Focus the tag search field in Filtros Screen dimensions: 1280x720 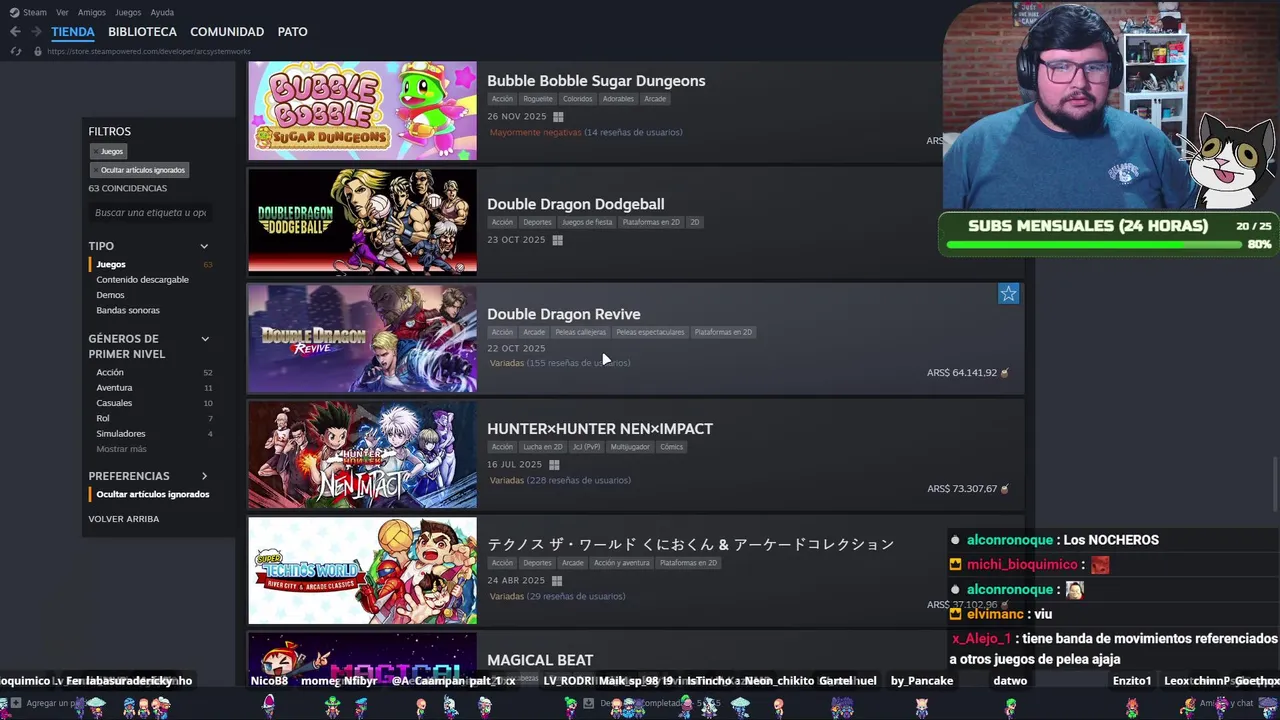(150, 213)
